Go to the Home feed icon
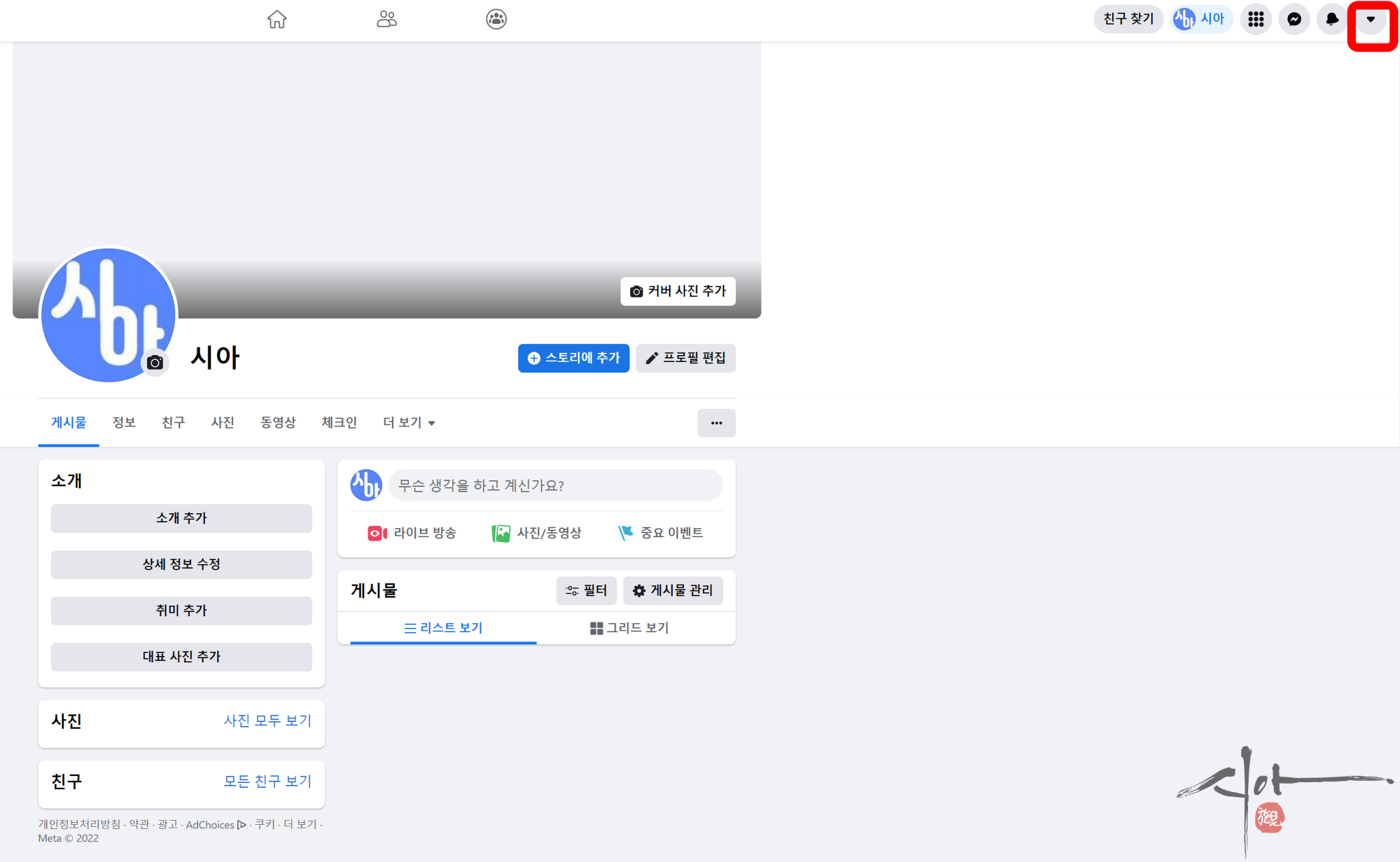The height and width of the screenshot is (862, 1400). coord(277,19)
